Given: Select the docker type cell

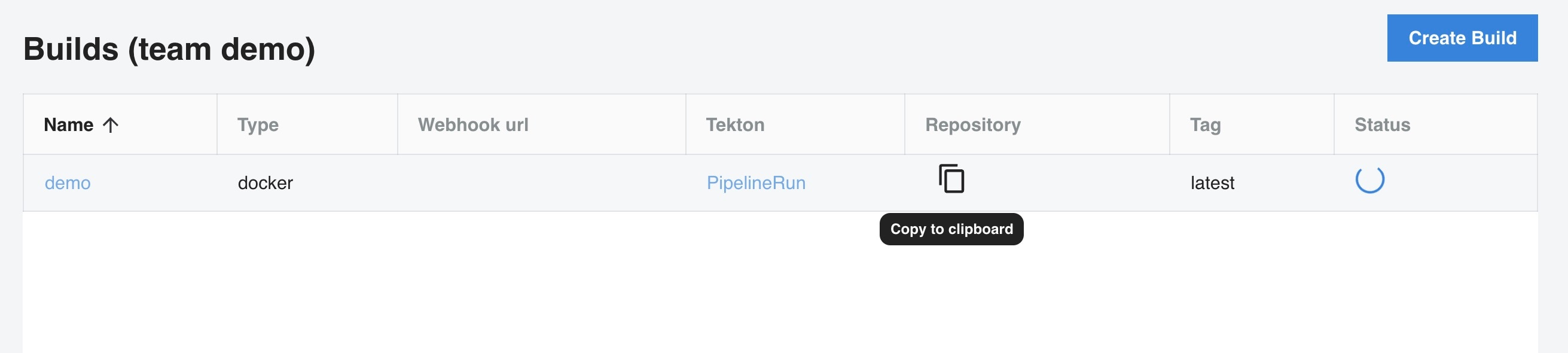Looking at the screenshot, I should click(266, 182).
